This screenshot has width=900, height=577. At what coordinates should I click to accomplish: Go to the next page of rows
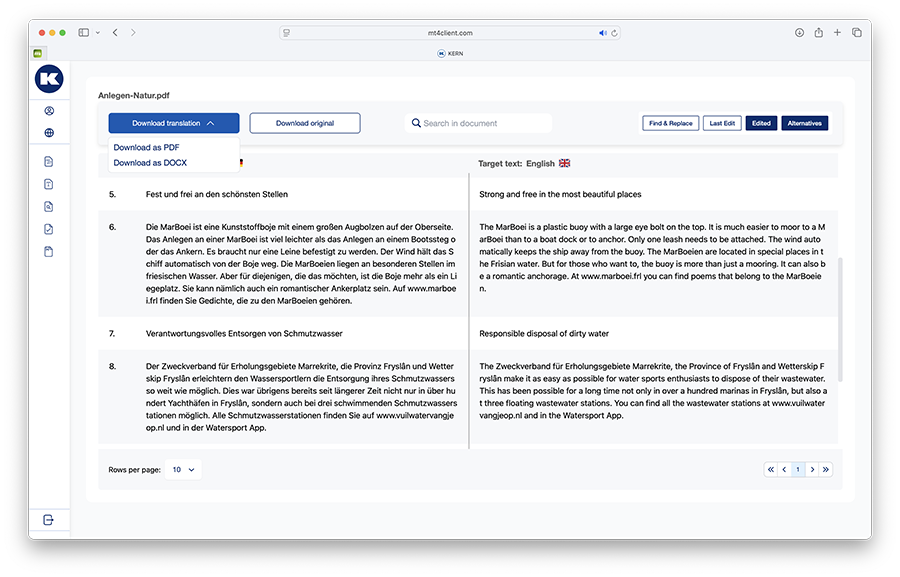pos(812,470)
